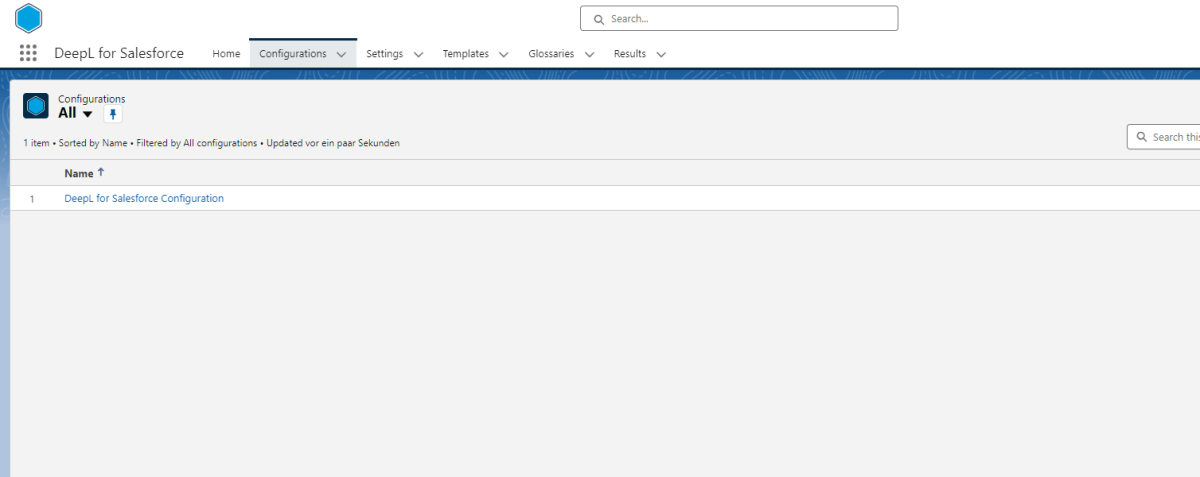
Task: Click the DeepL hexagon logo at top left
Action: [x=29, y=18]
